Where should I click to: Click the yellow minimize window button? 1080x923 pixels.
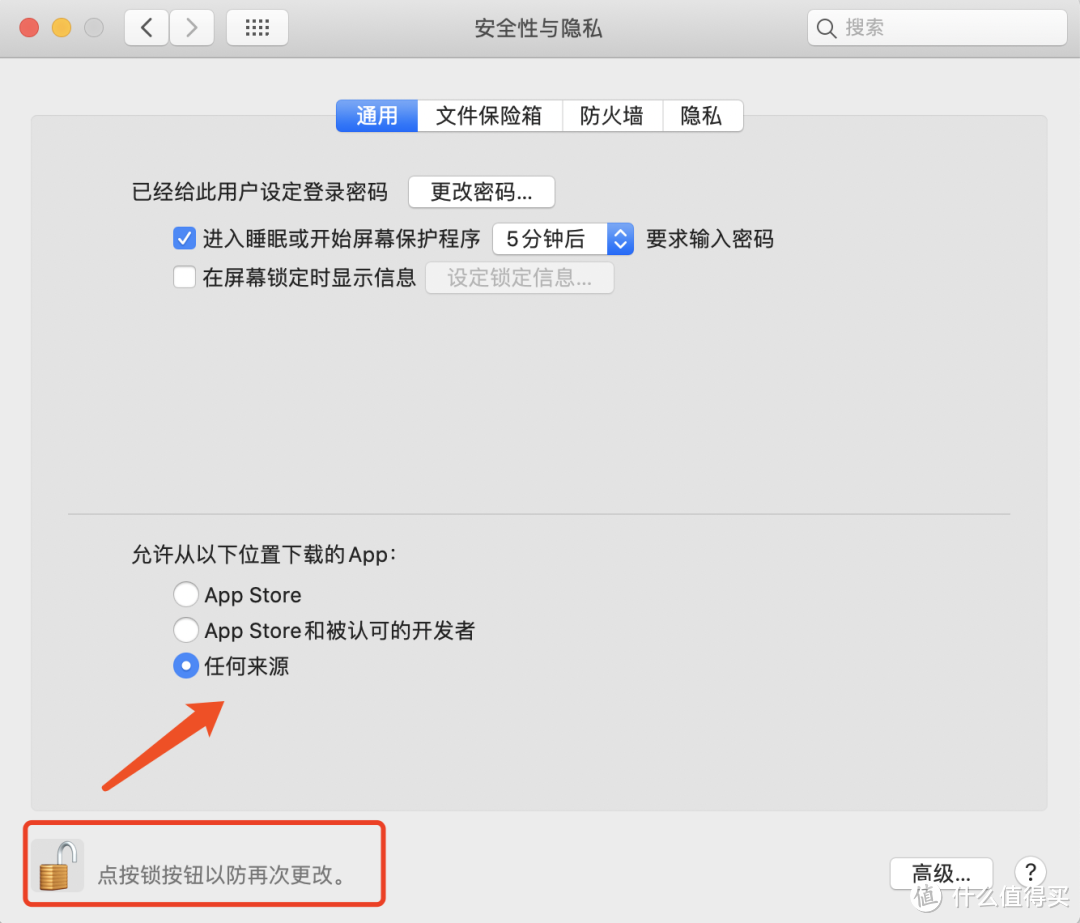pyautogui.click(x=61, y=28)
